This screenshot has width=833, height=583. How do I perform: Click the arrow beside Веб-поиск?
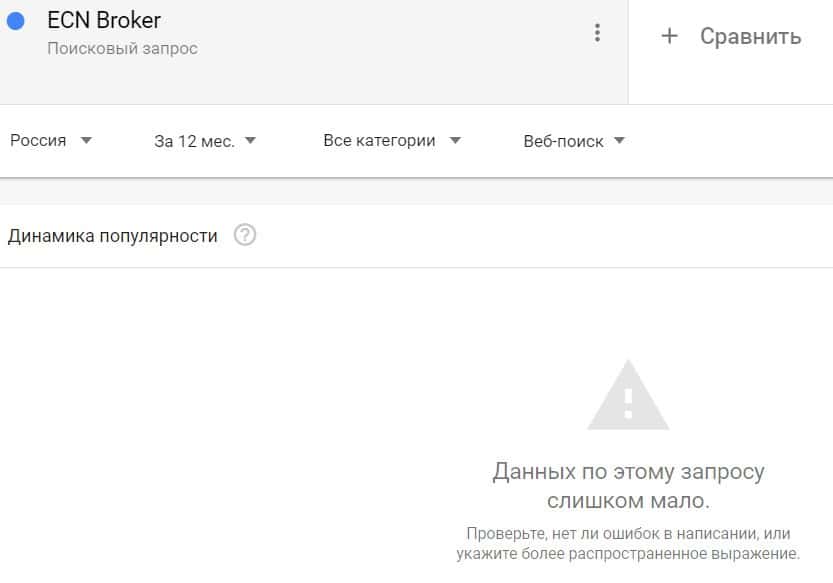click(619, 140)
